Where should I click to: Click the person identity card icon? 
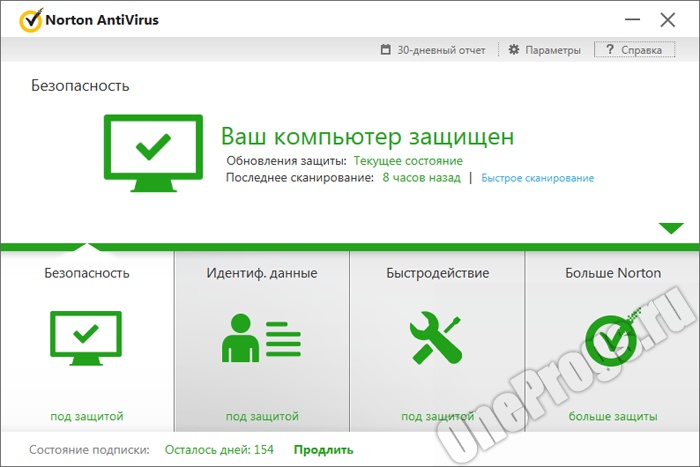click(x=262, y=338)
